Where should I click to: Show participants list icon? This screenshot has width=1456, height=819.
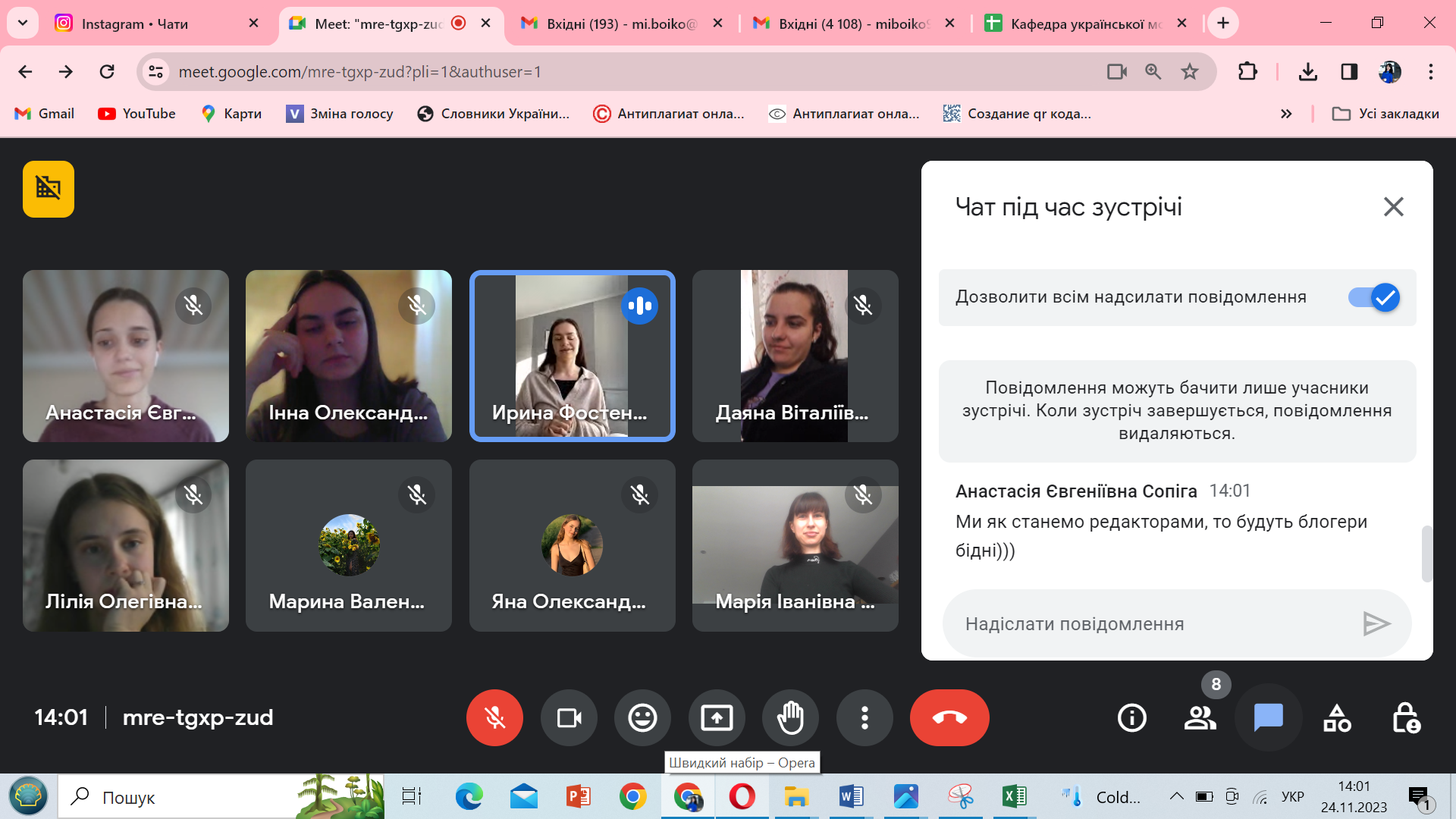(x=1200, y=717)
